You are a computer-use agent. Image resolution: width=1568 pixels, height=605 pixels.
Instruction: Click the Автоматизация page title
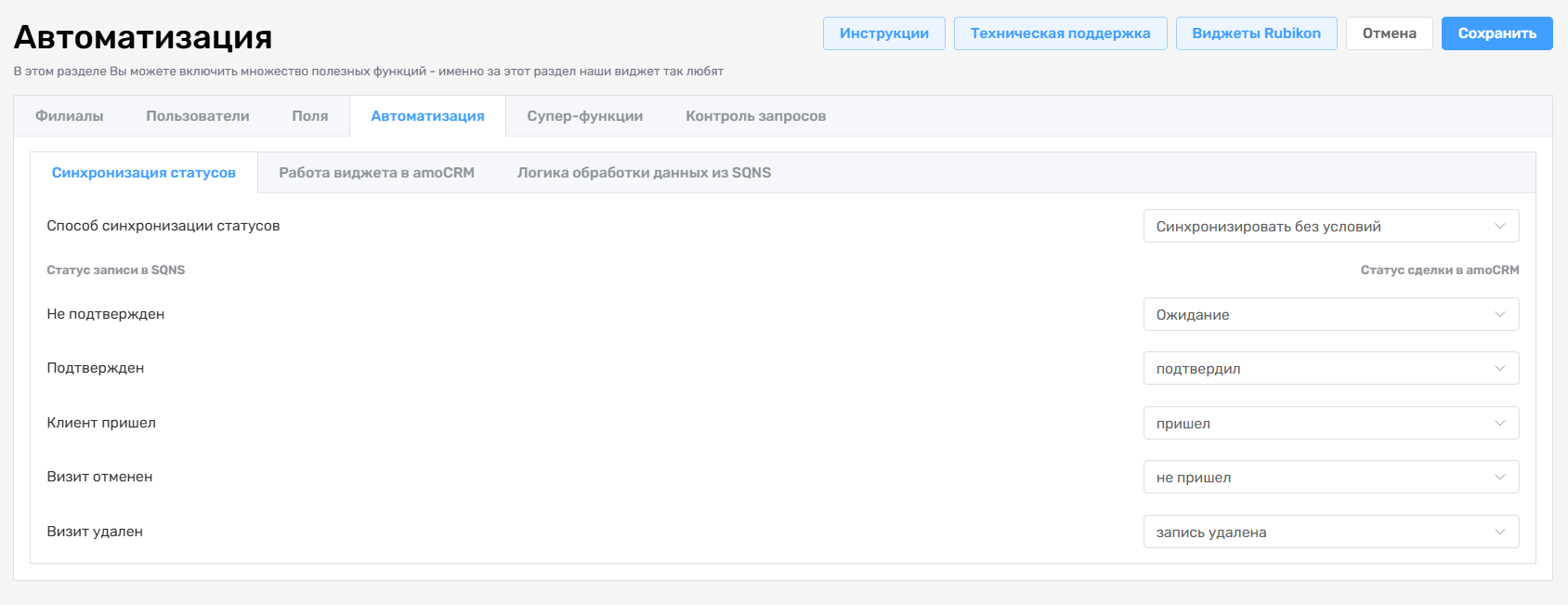(x=143, y=37)
